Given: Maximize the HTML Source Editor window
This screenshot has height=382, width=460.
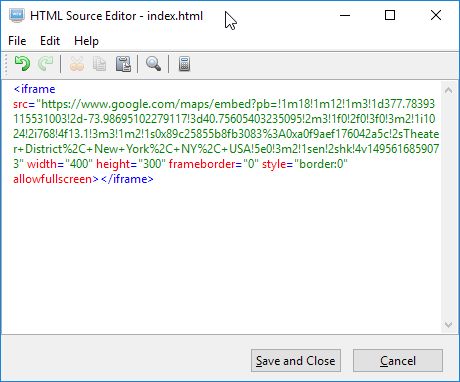Looking at the screenshot, I should 390,15.
